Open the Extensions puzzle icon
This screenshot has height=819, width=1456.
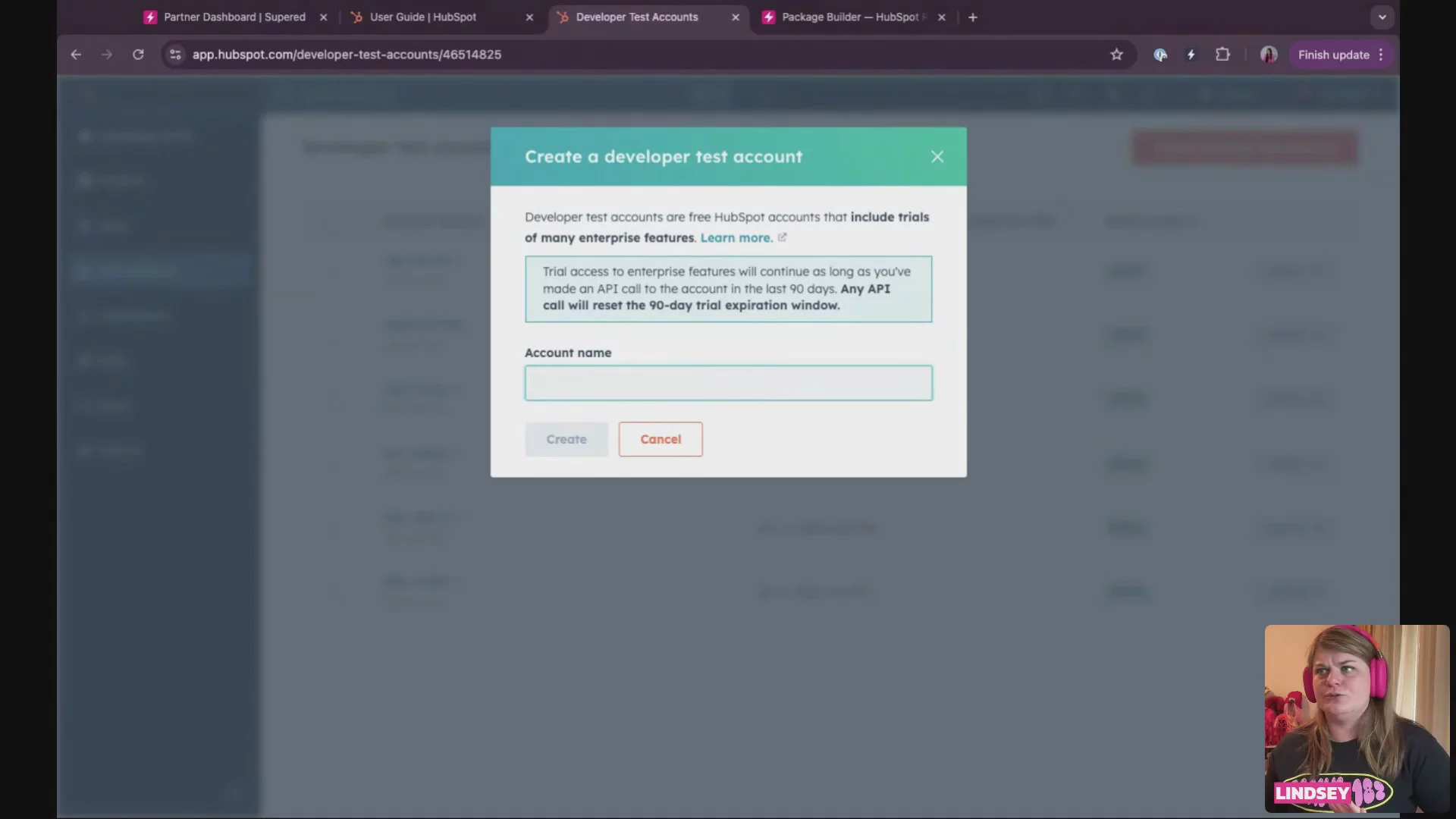click(x=1222, y=55)
